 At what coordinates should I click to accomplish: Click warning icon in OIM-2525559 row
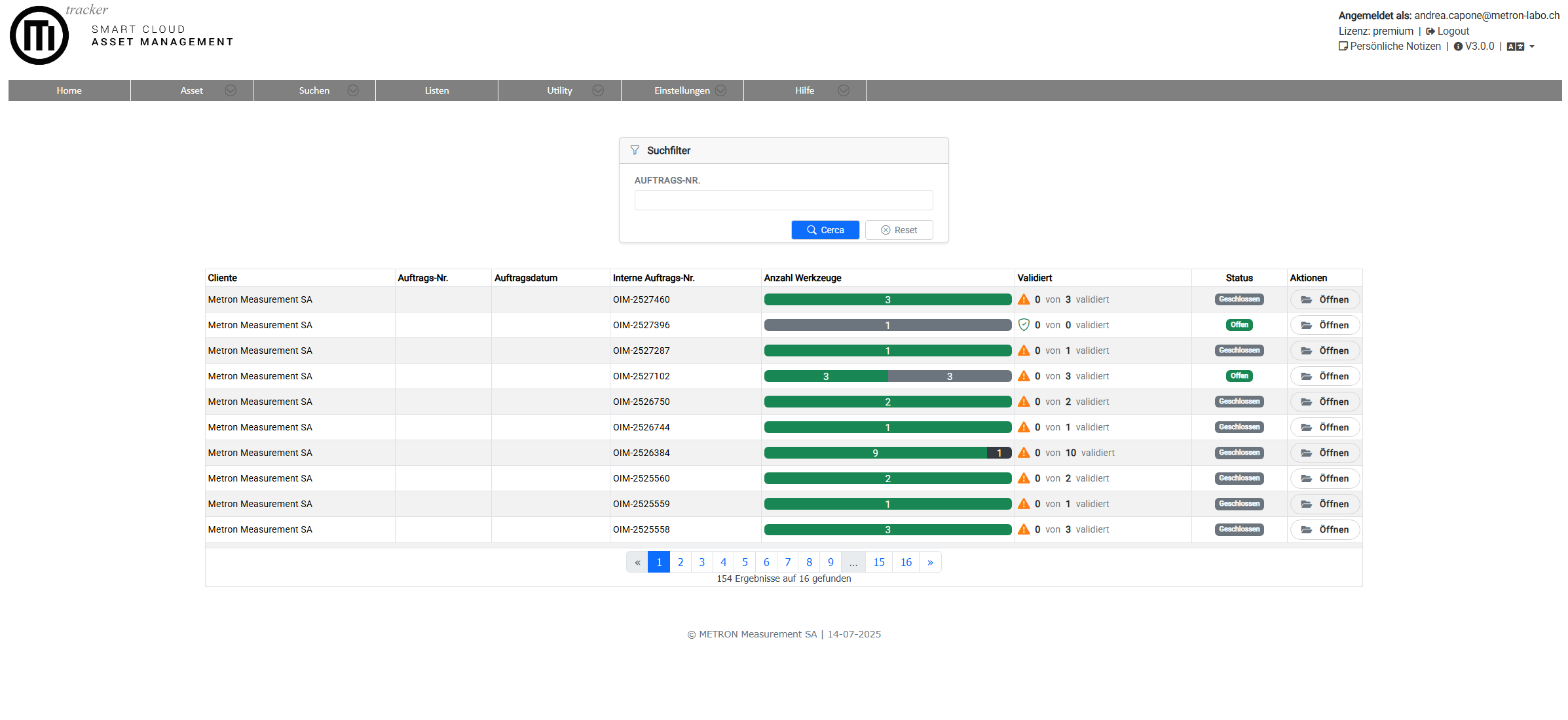[x=1024, y=504]
